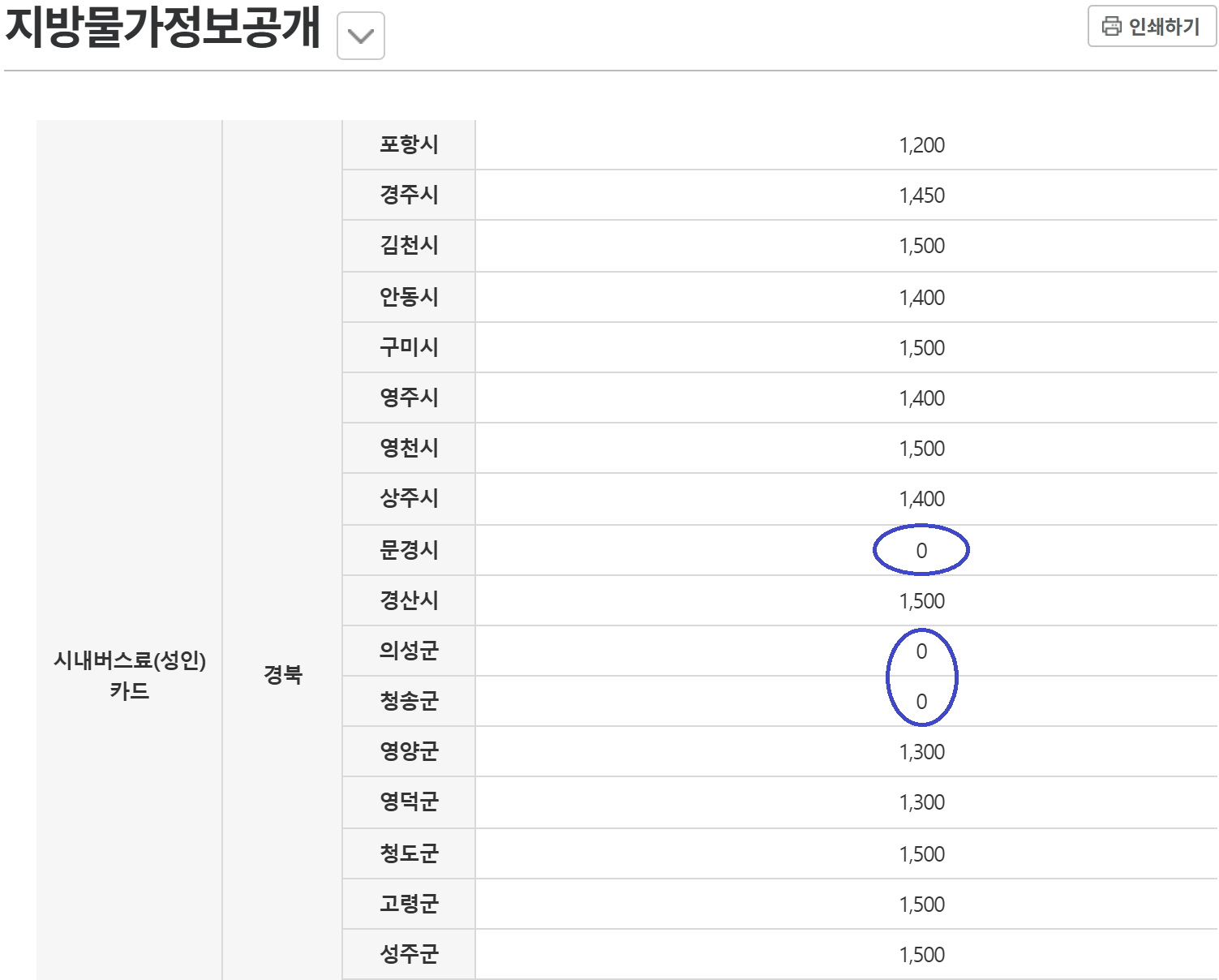Click the 의성군 row label
Image resolution: width=1219 pixels, height=980 pixels.
409,651
